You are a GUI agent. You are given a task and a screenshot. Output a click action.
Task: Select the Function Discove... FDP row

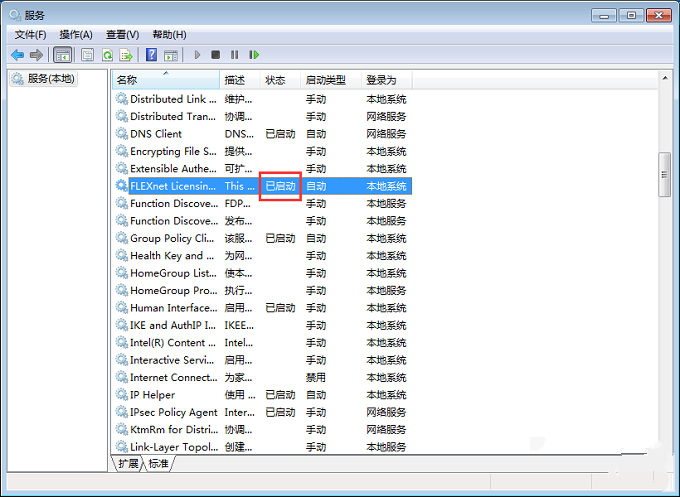click(x=262, y=203)
